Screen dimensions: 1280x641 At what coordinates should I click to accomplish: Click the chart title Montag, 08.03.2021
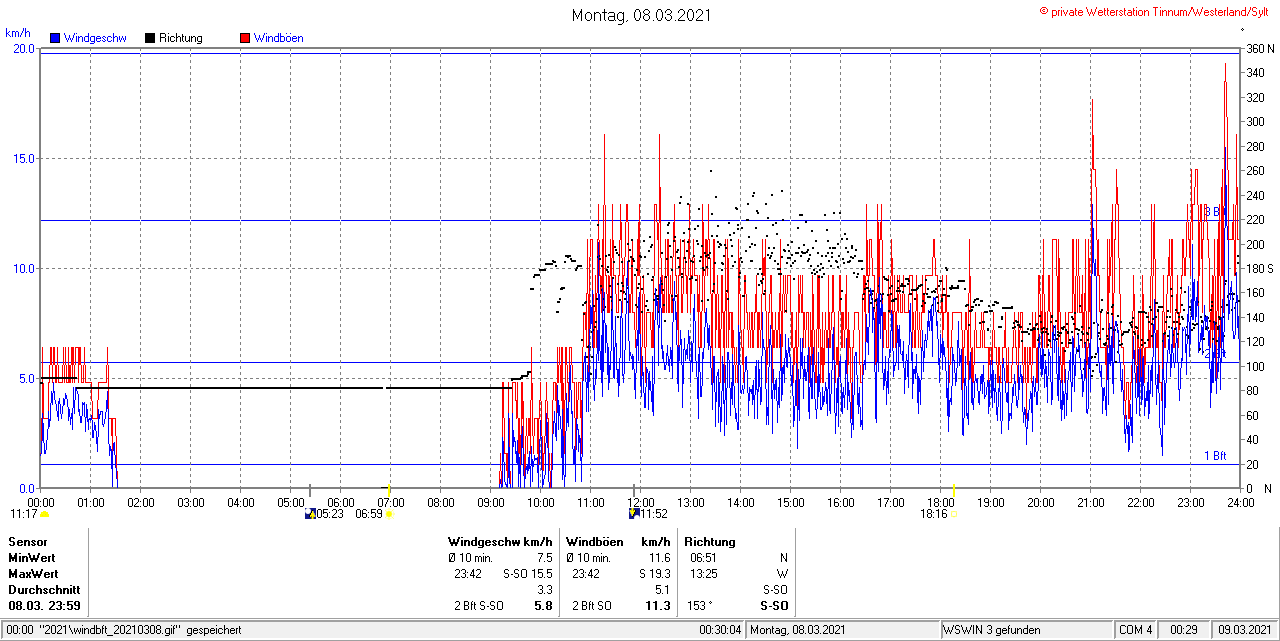[x=641, y=15]
